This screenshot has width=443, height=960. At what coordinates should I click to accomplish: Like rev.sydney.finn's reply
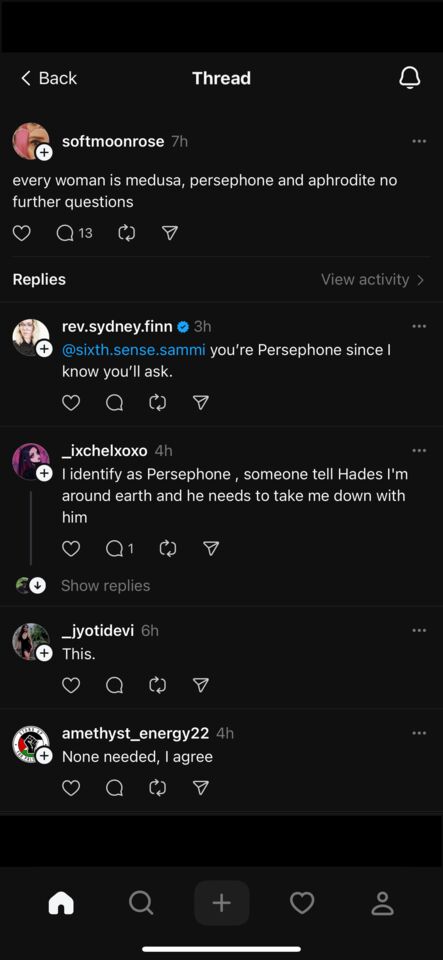71,402
